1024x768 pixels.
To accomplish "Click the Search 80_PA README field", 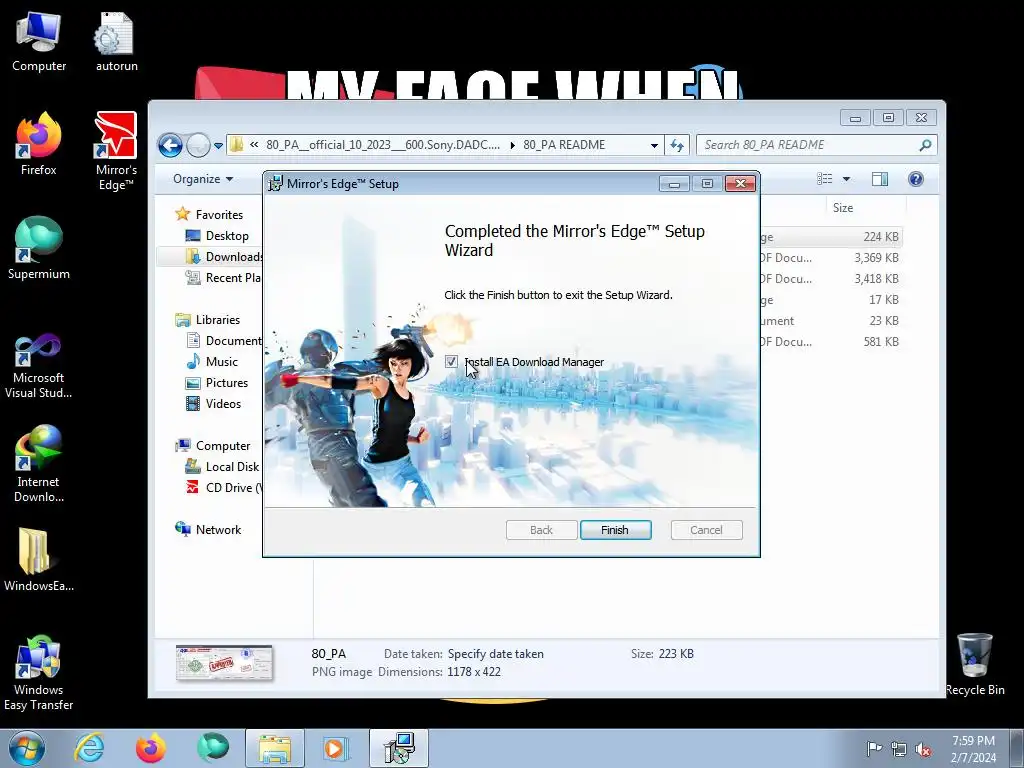I will coord(816,145).
